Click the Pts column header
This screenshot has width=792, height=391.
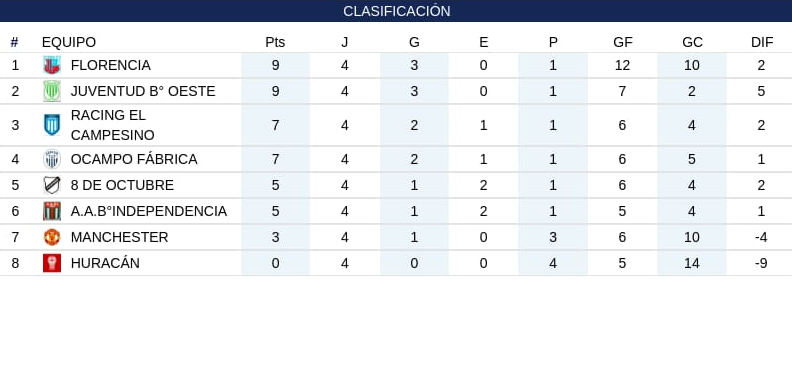[x=275, y=42]
